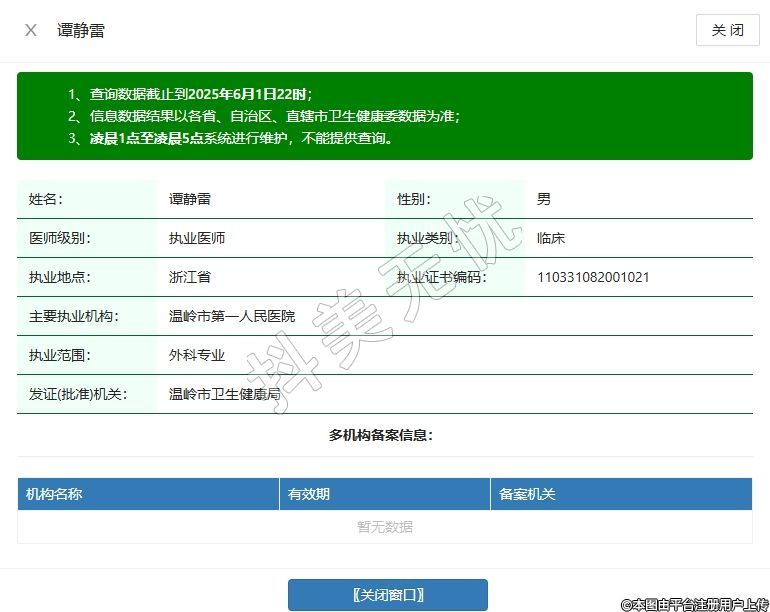Click the 执业证书编码 field label
The height and width of the screenshot is (612, 770).
coord(441,277)
